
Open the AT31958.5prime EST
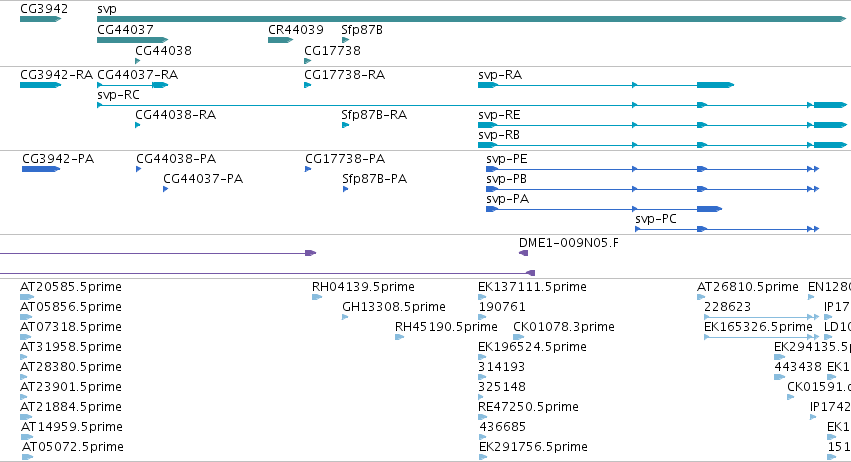tap(23, 357)
